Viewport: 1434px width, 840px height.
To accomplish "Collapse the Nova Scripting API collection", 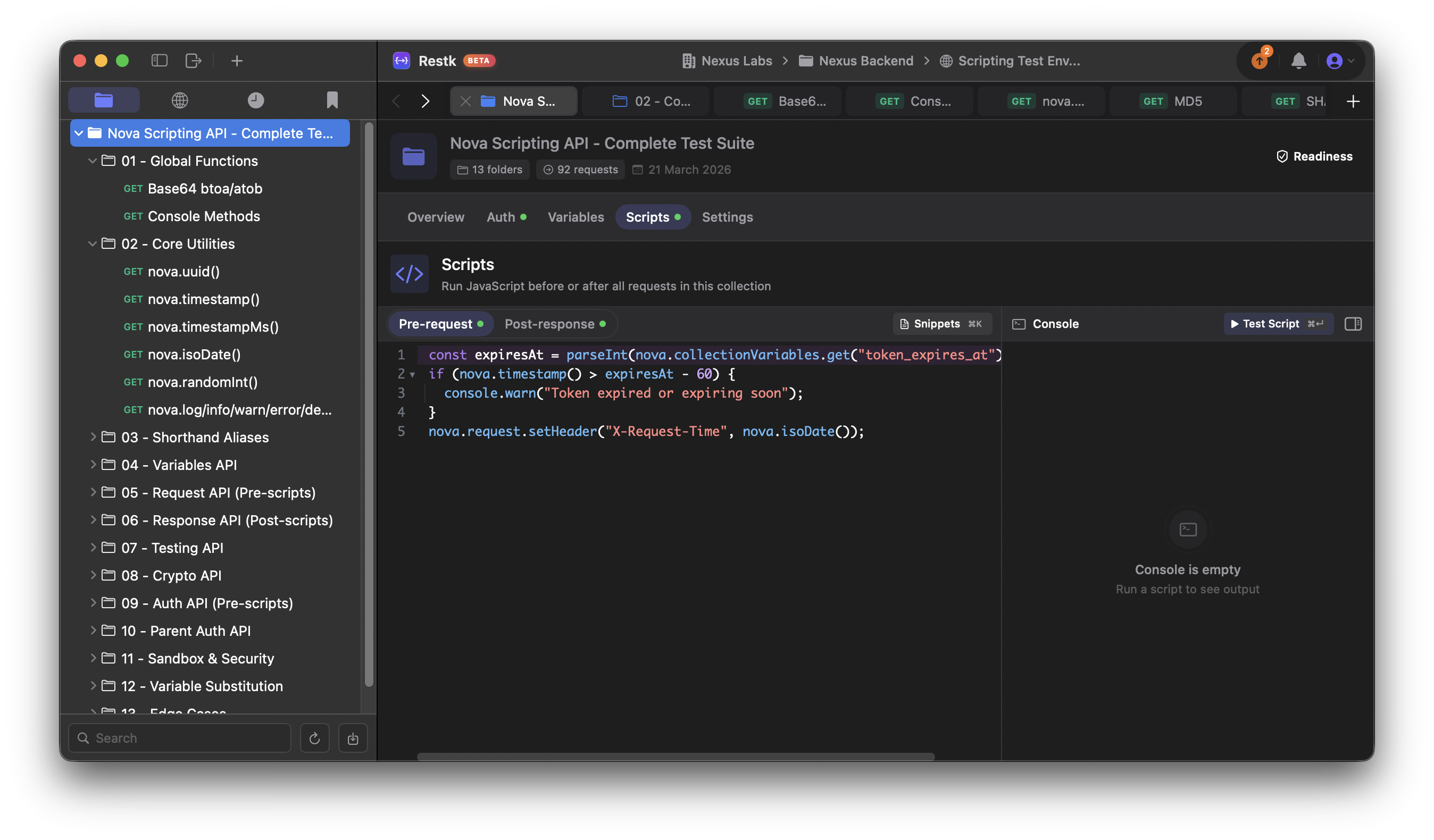I will (x=79, y=133).
